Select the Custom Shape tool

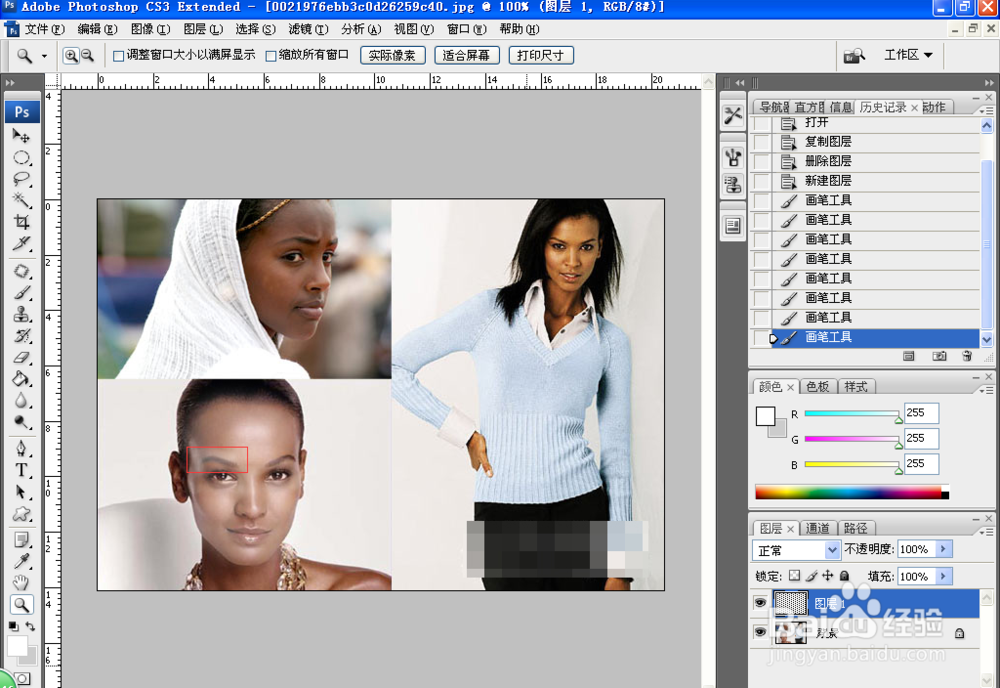coord(22,514)
